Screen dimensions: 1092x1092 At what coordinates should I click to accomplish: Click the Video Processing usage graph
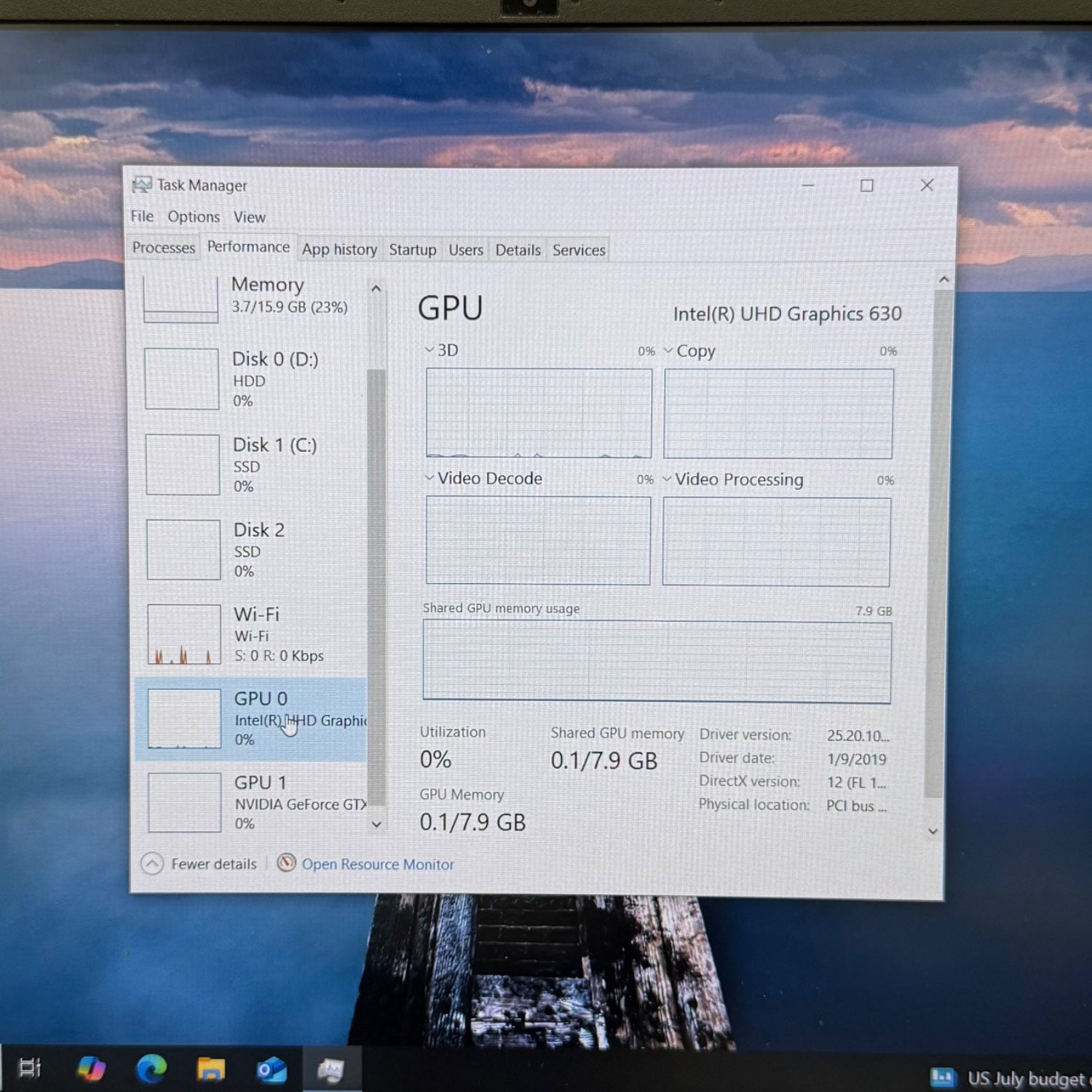(x=776, y=542)
